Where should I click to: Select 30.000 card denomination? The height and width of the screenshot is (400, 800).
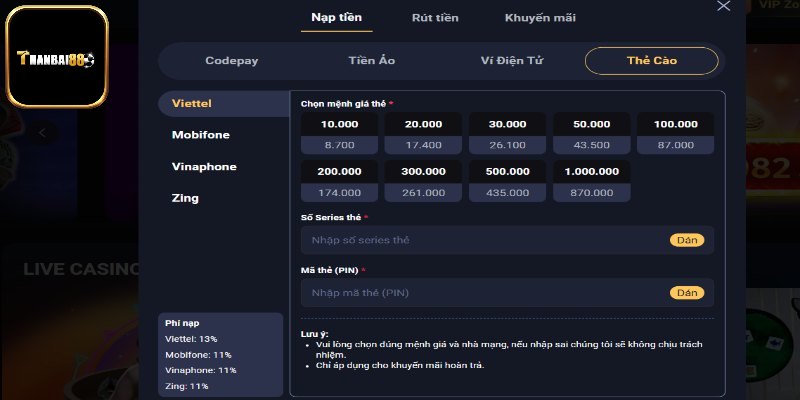pyautogui.click(x=507, y=133)
